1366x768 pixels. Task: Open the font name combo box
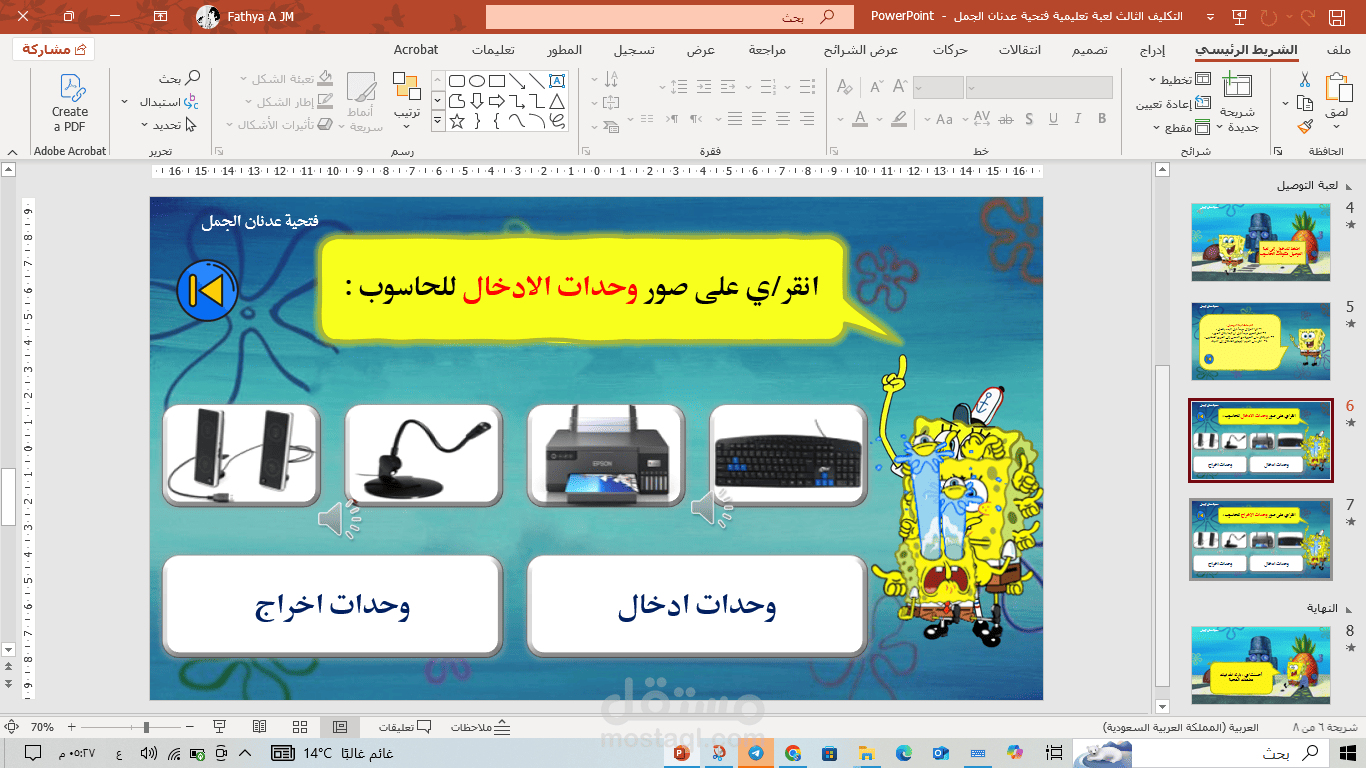pyautogui.click(x=1040, y=88)
